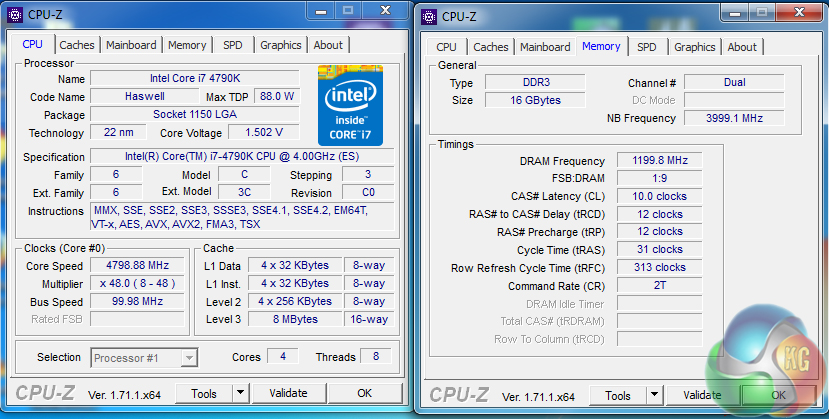Click Validate button in right CPU-Z window
829x419 pixels.
coord(702,395)
